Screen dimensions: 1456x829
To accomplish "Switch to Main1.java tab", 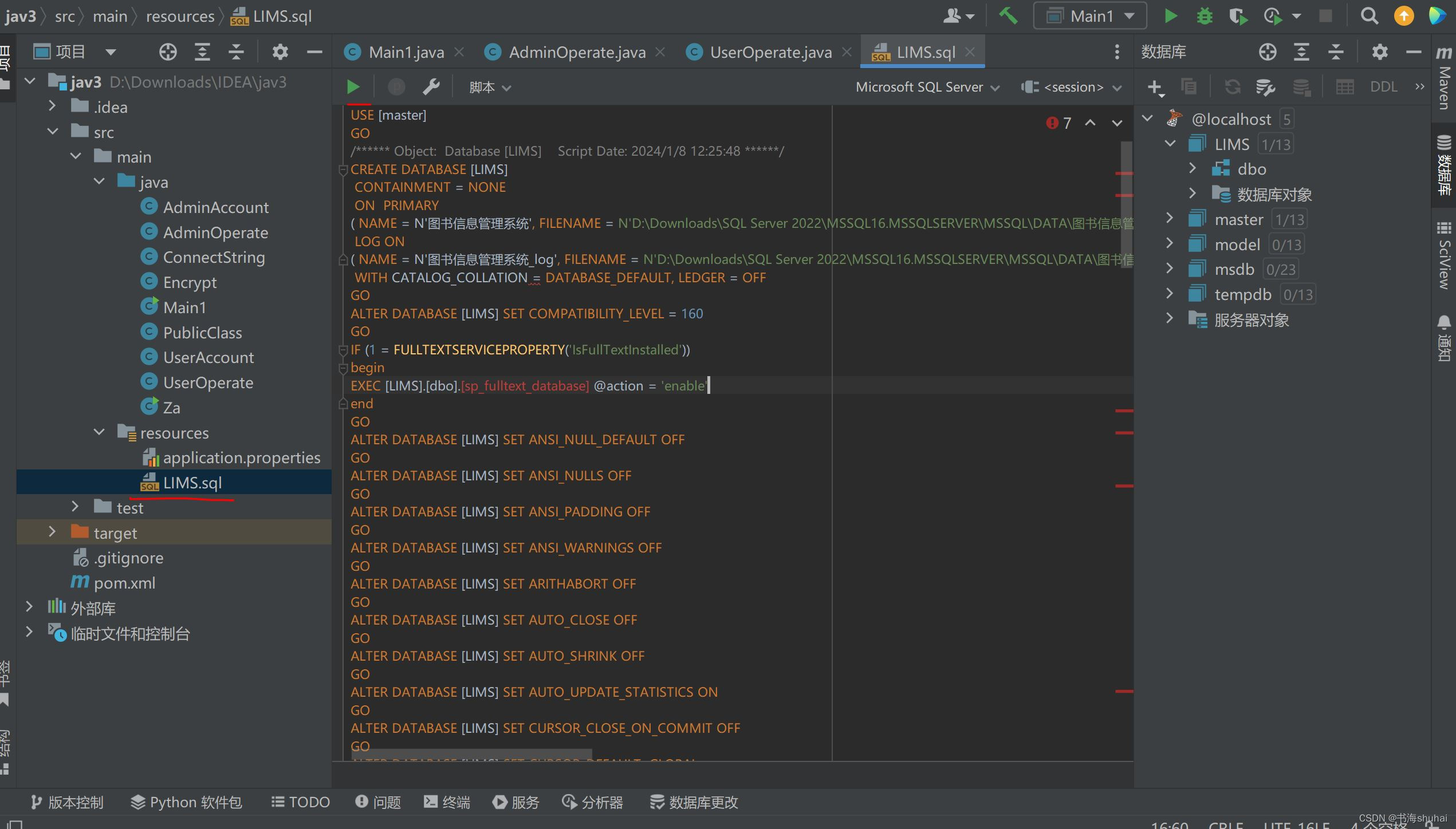I will click(406, 52).
